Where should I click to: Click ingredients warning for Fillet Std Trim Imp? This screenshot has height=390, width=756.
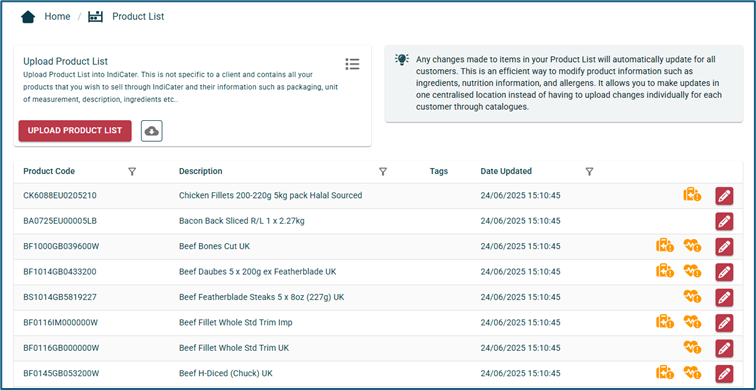coord(664,322)
